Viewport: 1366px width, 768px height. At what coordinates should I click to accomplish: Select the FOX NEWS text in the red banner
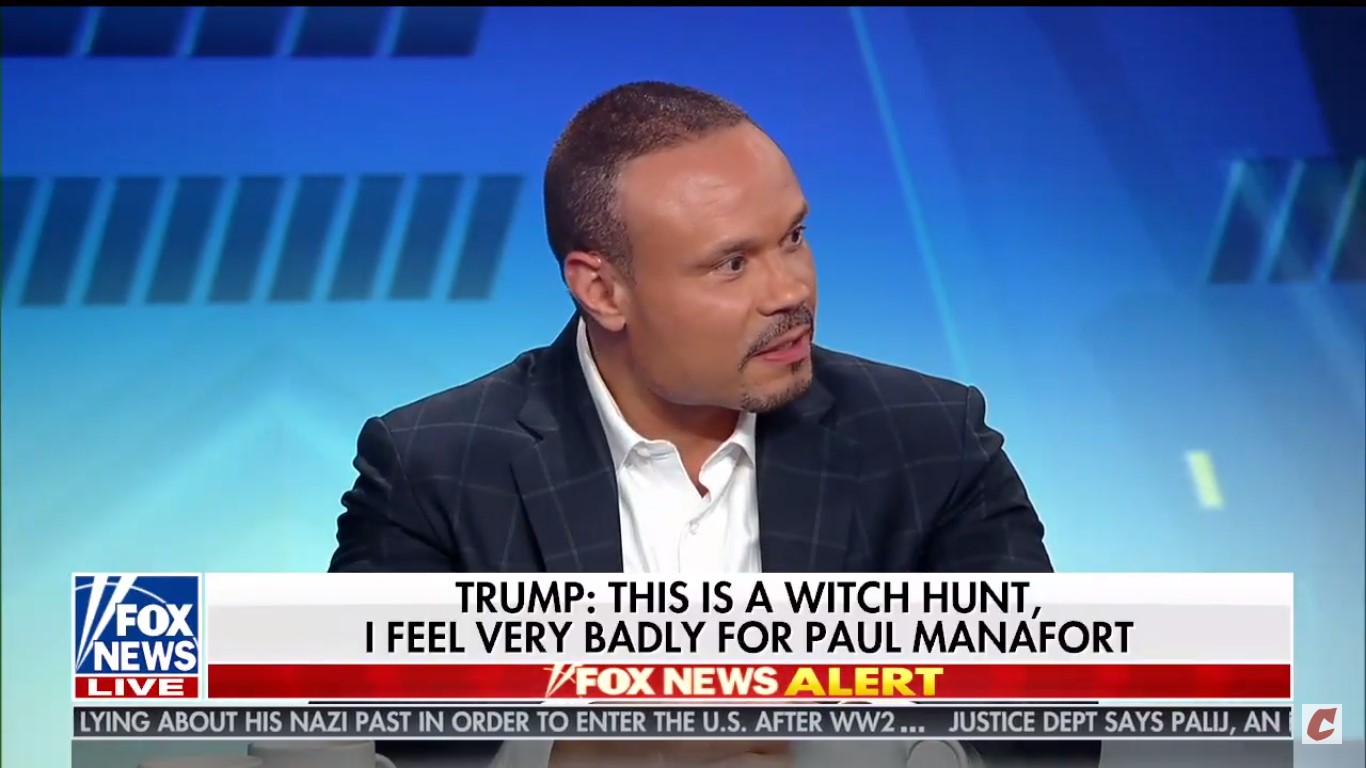(x=676, y=682)
